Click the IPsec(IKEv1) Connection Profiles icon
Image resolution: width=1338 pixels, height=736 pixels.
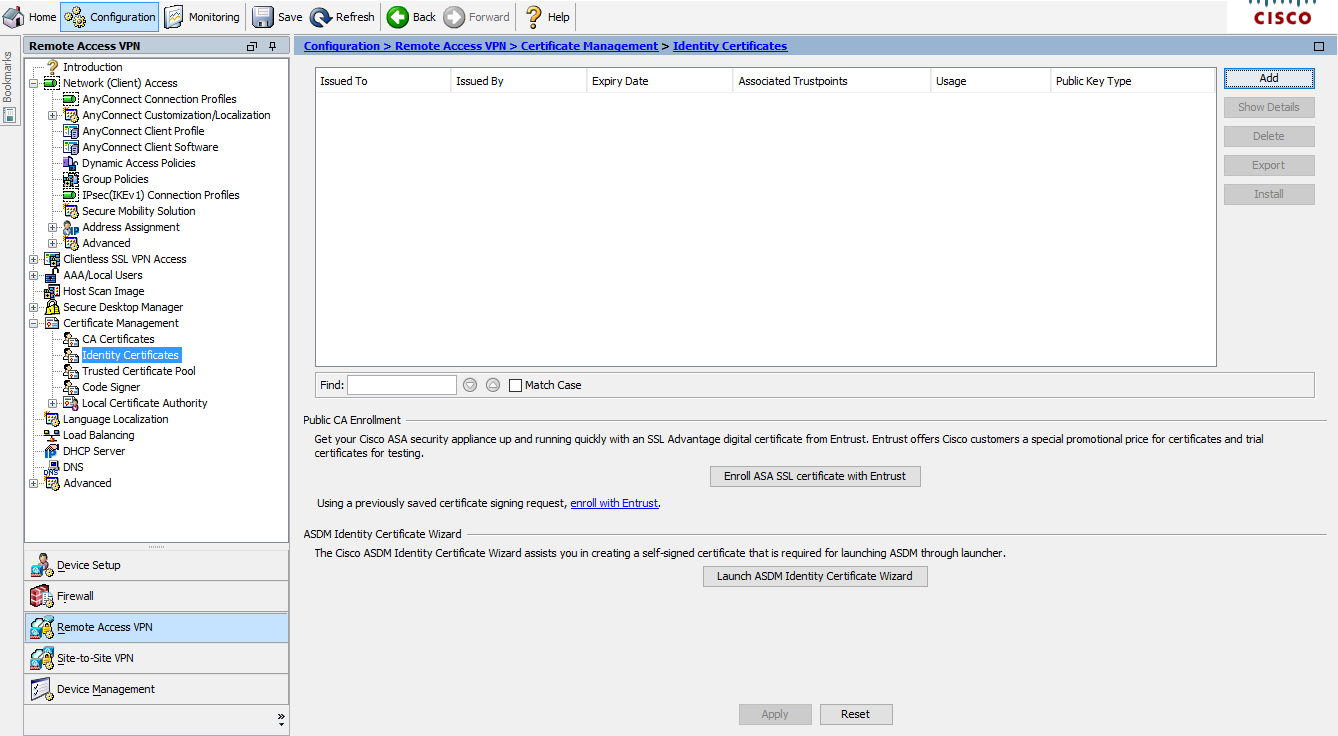pyautogui.click(x=71, y=195)
